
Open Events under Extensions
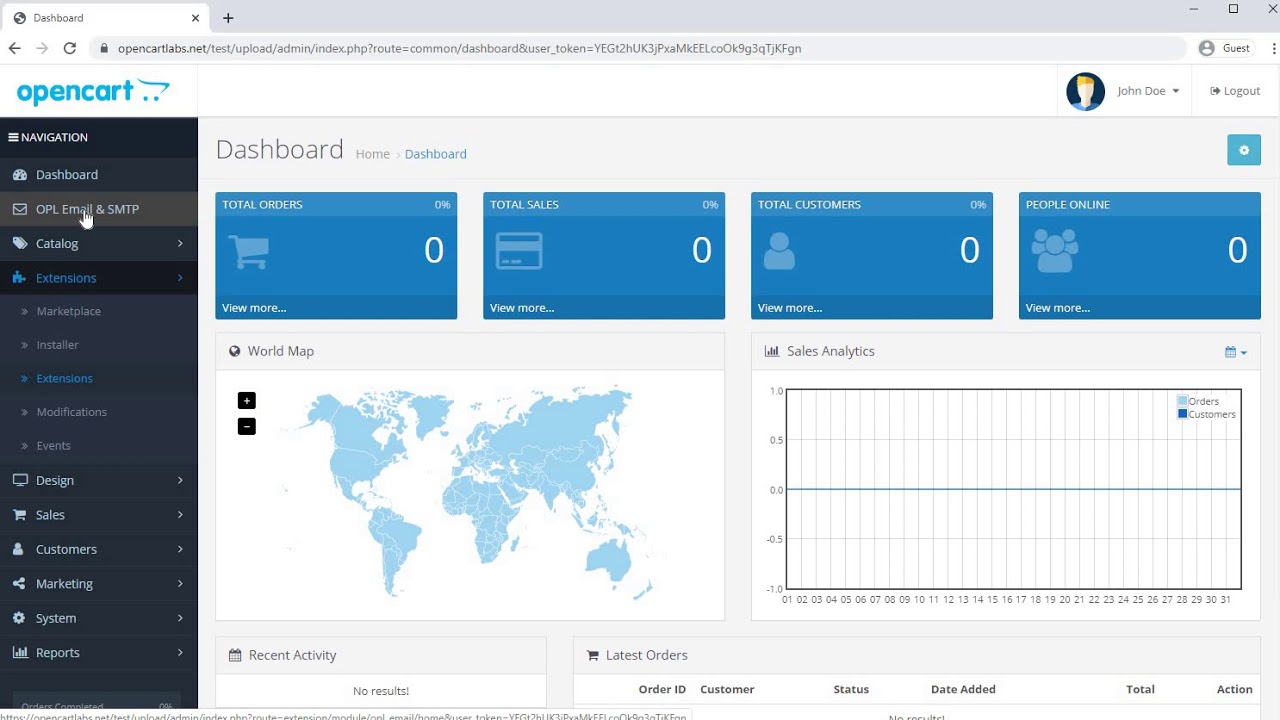click(x=53, y=446)
